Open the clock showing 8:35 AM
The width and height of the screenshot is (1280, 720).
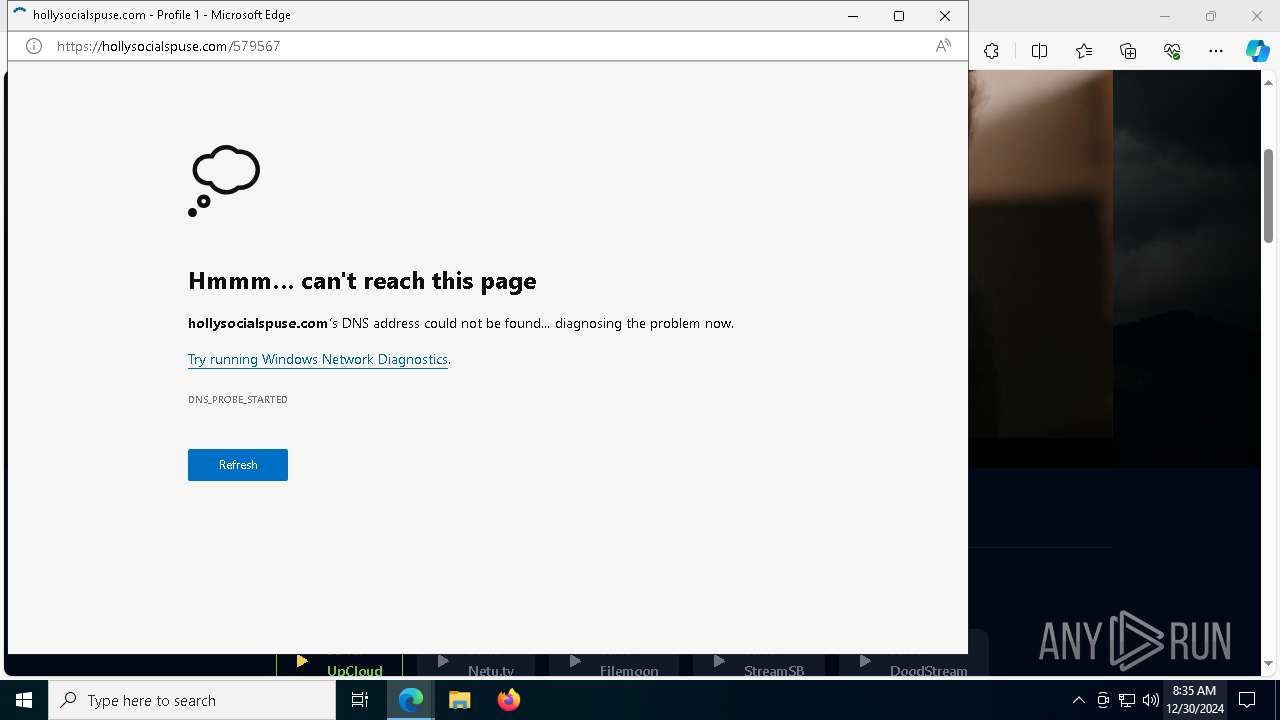pyautogui.click(x=1194, y=700)
